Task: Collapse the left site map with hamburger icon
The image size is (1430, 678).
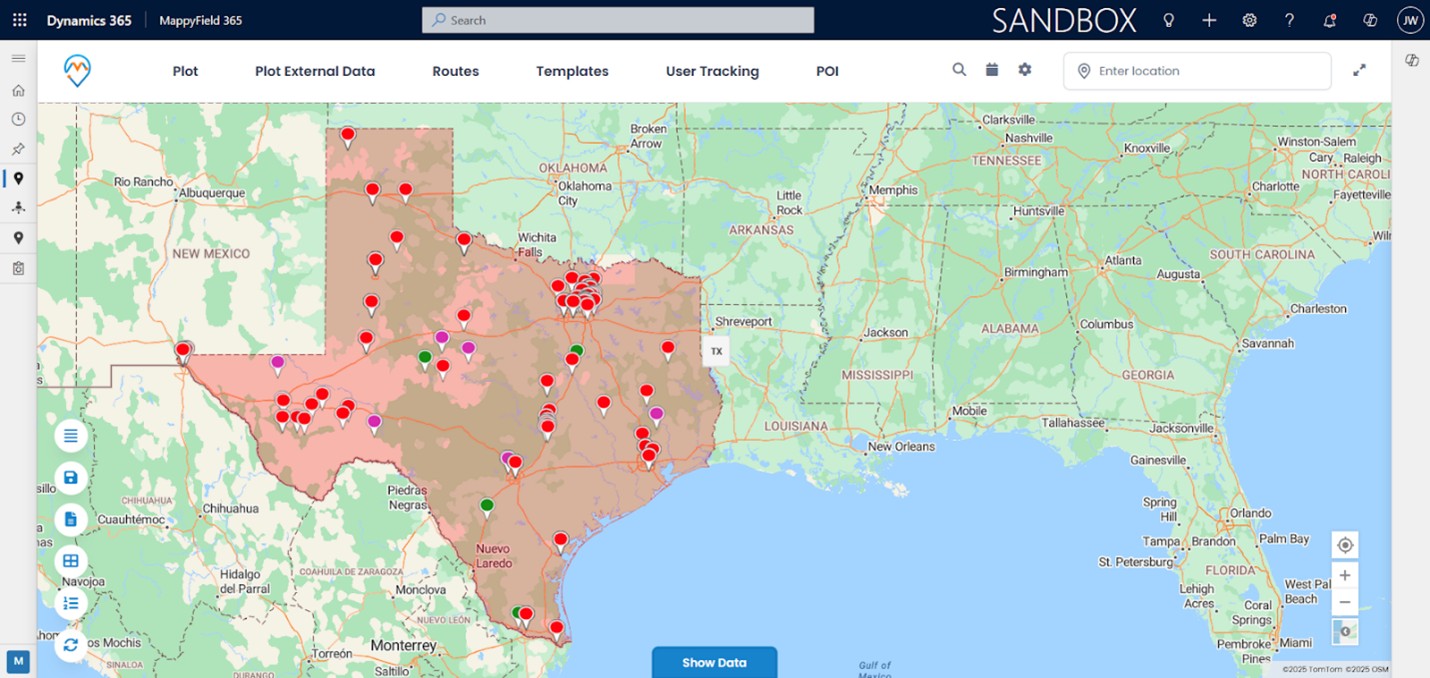Action: pos(18,59)
